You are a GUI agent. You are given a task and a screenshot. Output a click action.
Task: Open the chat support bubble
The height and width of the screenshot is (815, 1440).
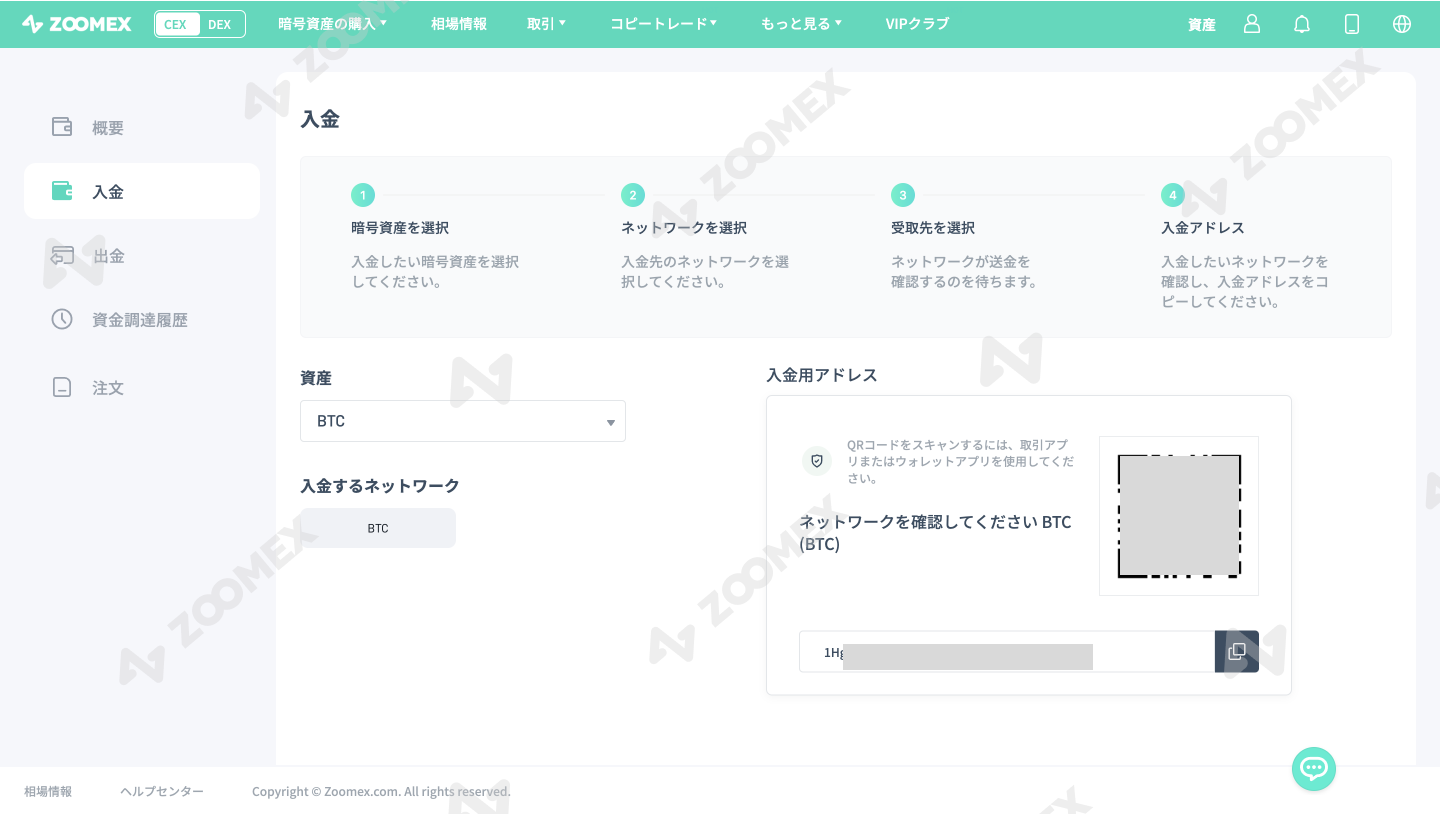tap(1313, 768)
